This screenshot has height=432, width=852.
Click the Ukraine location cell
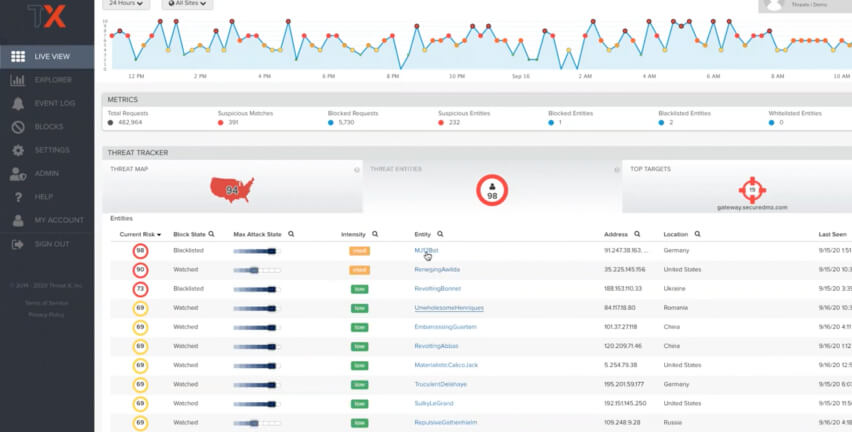coord(674,289)
